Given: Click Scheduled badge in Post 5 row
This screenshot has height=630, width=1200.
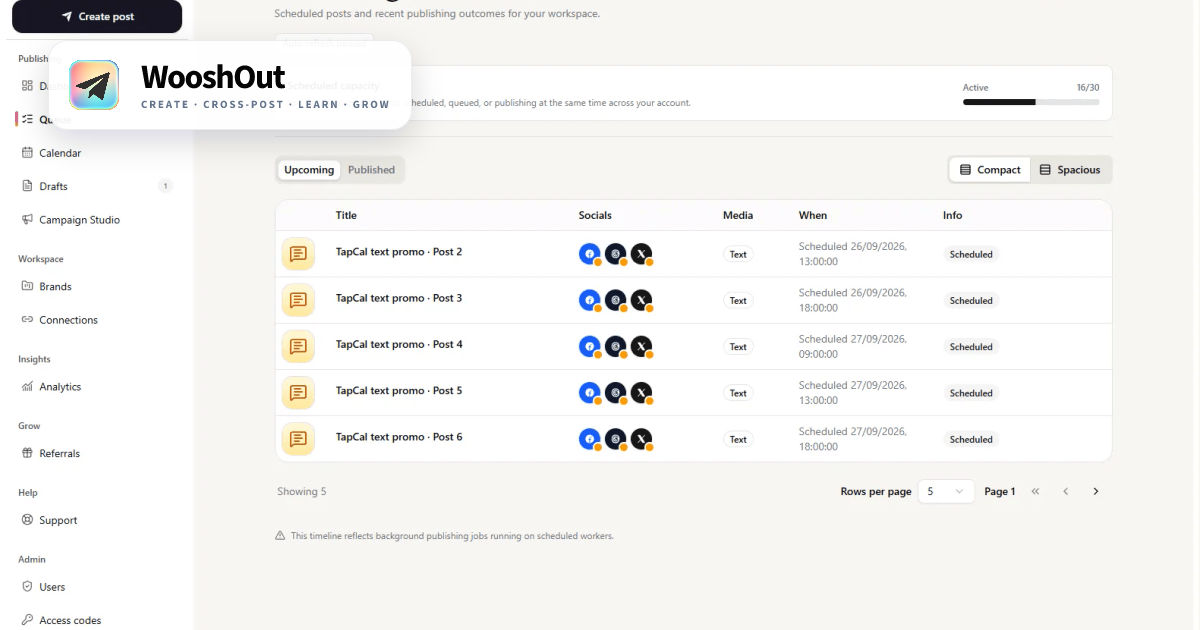Looking at the screenshot, I should [x=971, y=393].
